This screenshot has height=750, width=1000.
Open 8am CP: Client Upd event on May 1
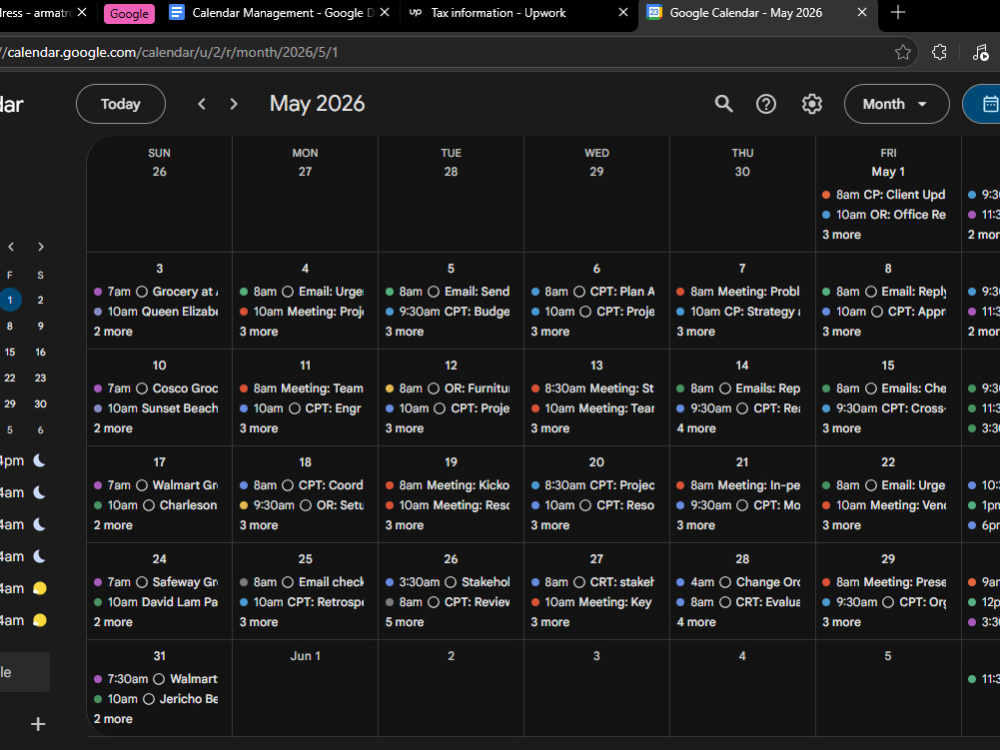tap(884, 195)
